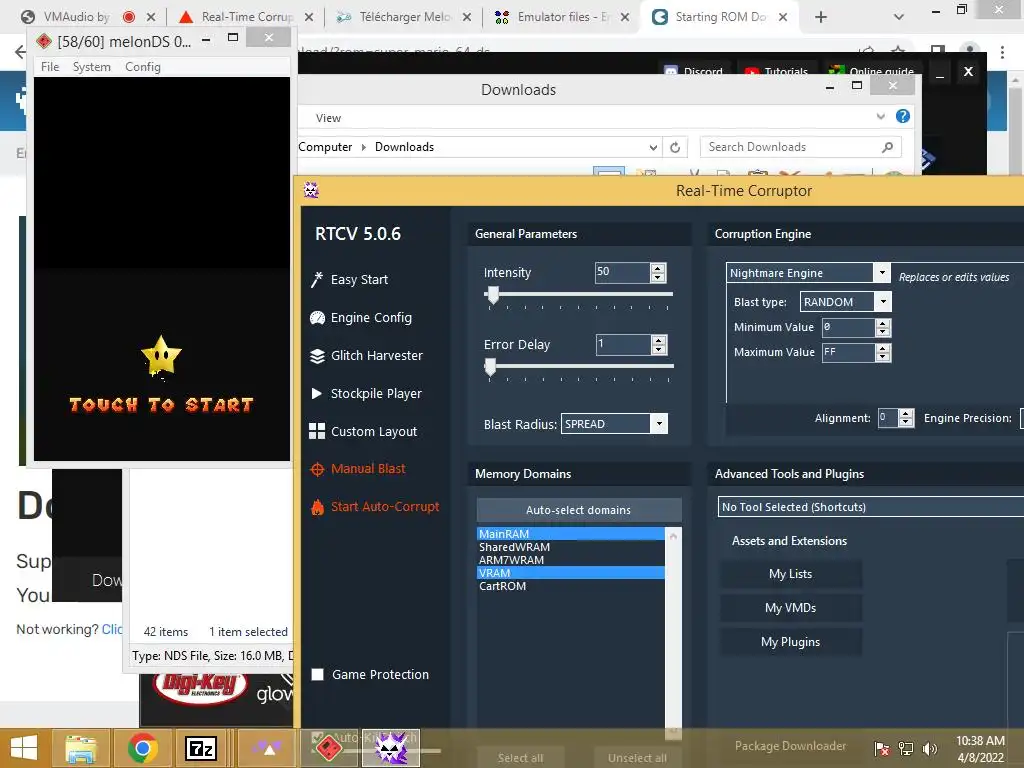The width and height of the screenshot is (1024, 768).
Task: Open Engine Config gauge item
Action: pos(361,317)
